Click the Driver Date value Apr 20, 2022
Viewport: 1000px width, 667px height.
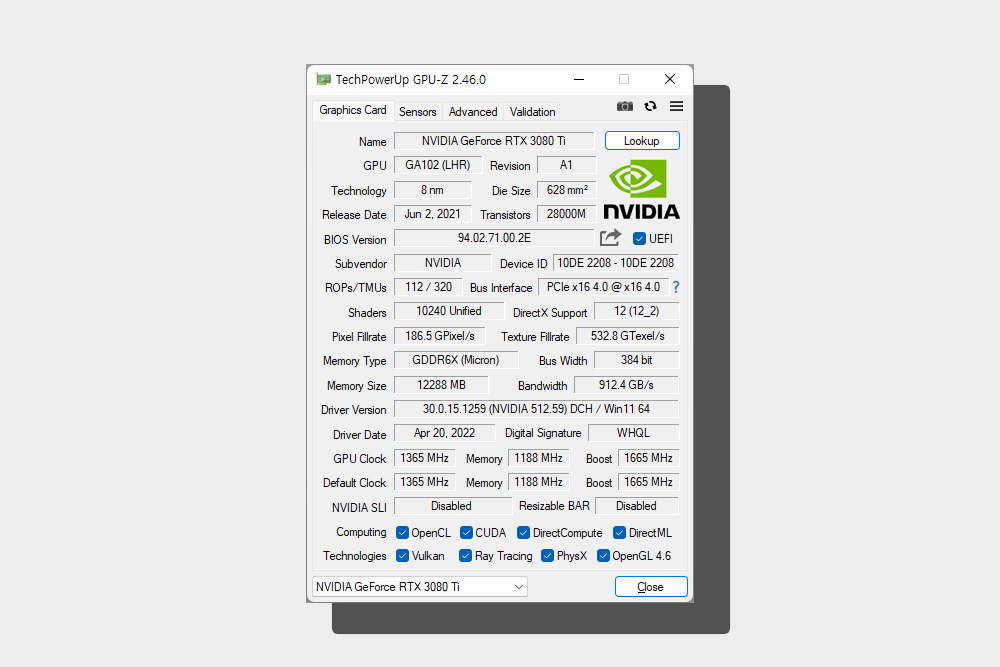445,433
